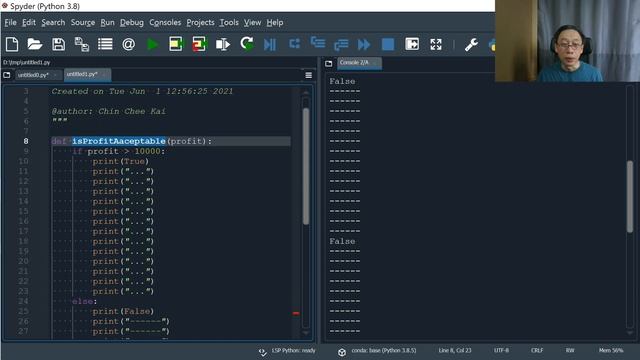Open the Tools menu
This screenshot has width=640, height=360.
pyautogui.click(x=229, y=22)
